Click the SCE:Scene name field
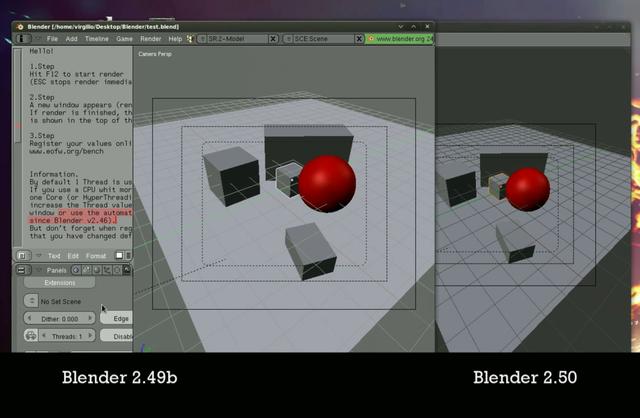 [x=323, y=39]
